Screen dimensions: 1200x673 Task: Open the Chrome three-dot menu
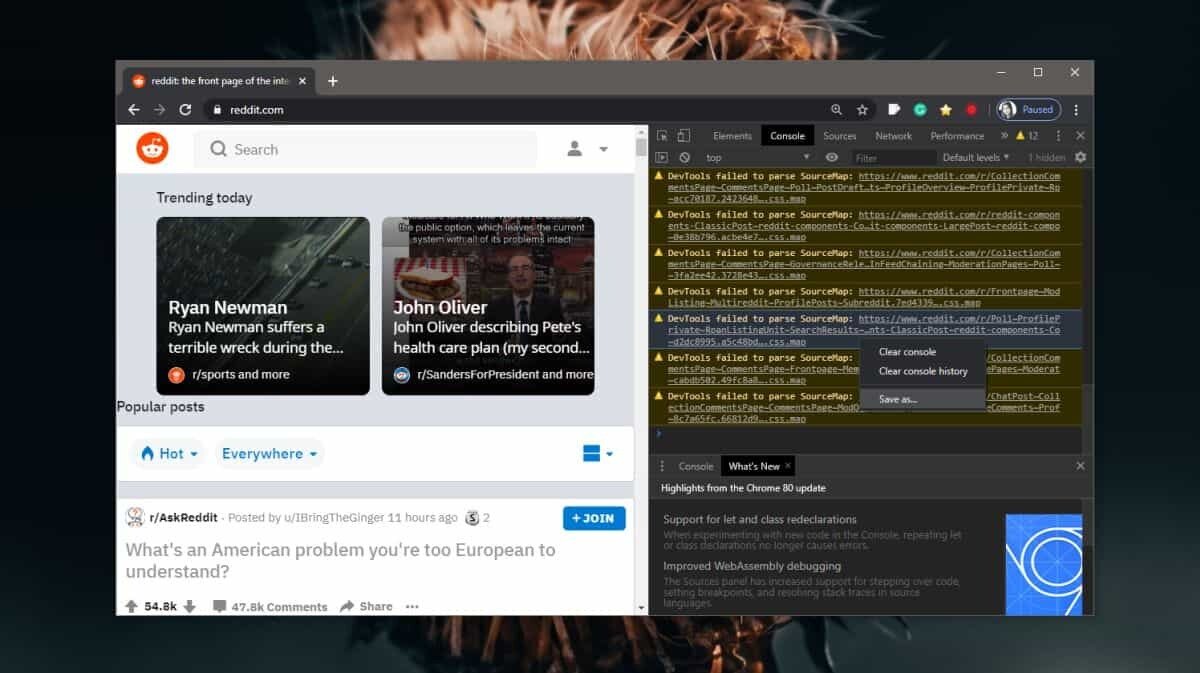pyautogui.click(x=1075, y=110)
